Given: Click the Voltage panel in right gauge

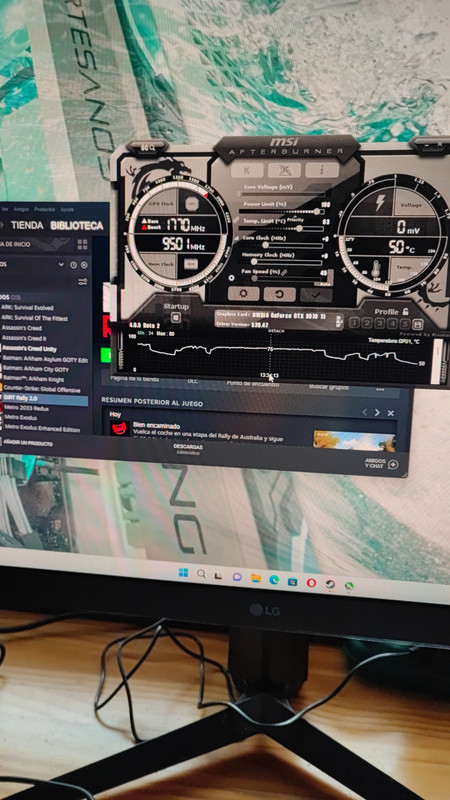Looking at the screenshot, I should tap(411, 204).
